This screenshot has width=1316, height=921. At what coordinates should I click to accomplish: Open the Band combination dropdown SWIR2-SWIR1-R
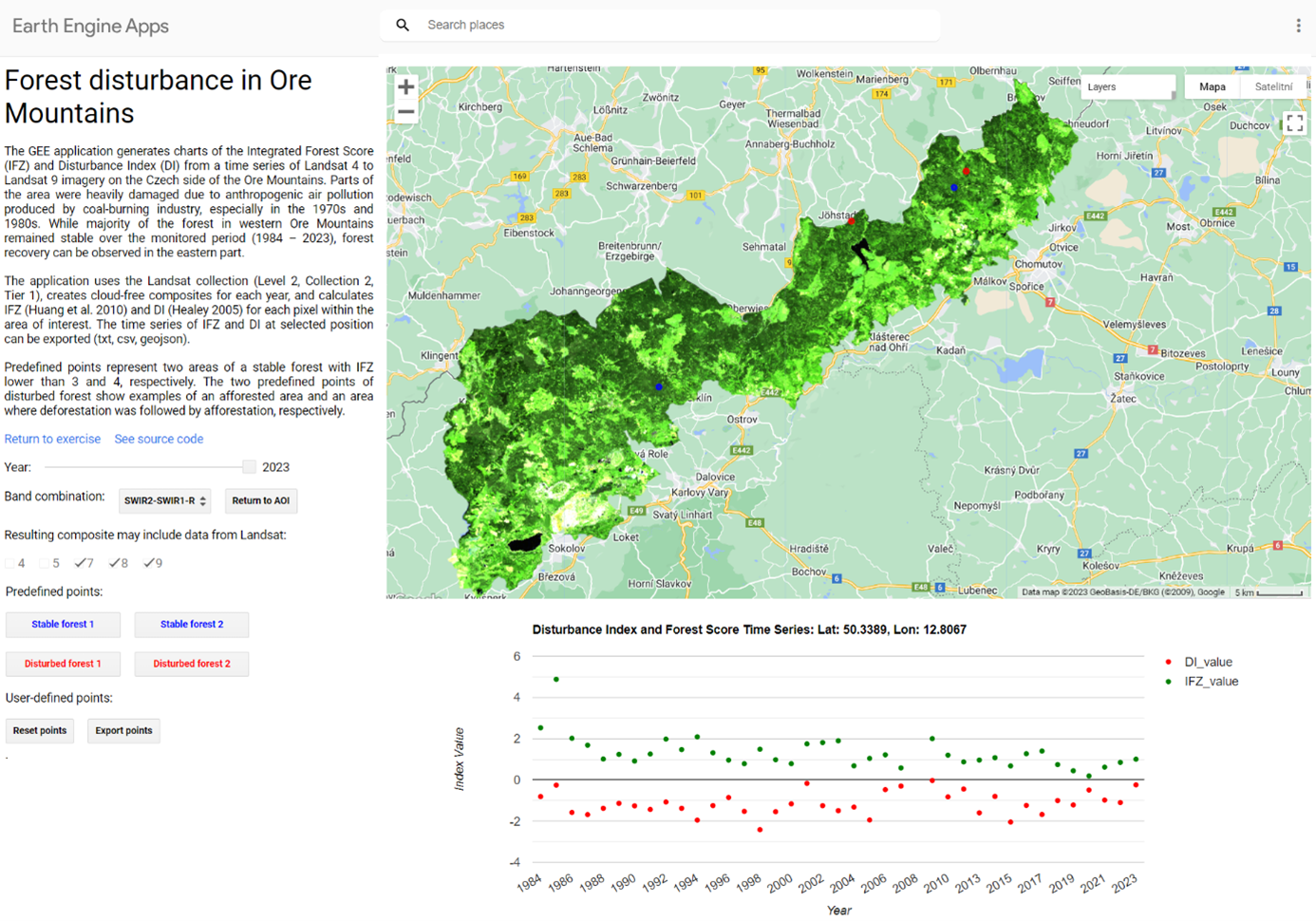164,500
